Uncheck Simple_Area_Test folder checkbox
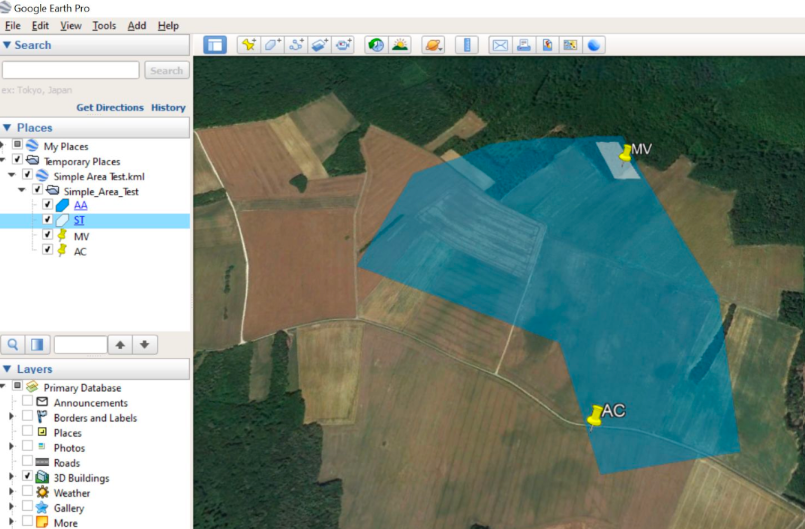The height and width of the screenshot is (529, 805). pyautogui.click(x=37, y=190)
